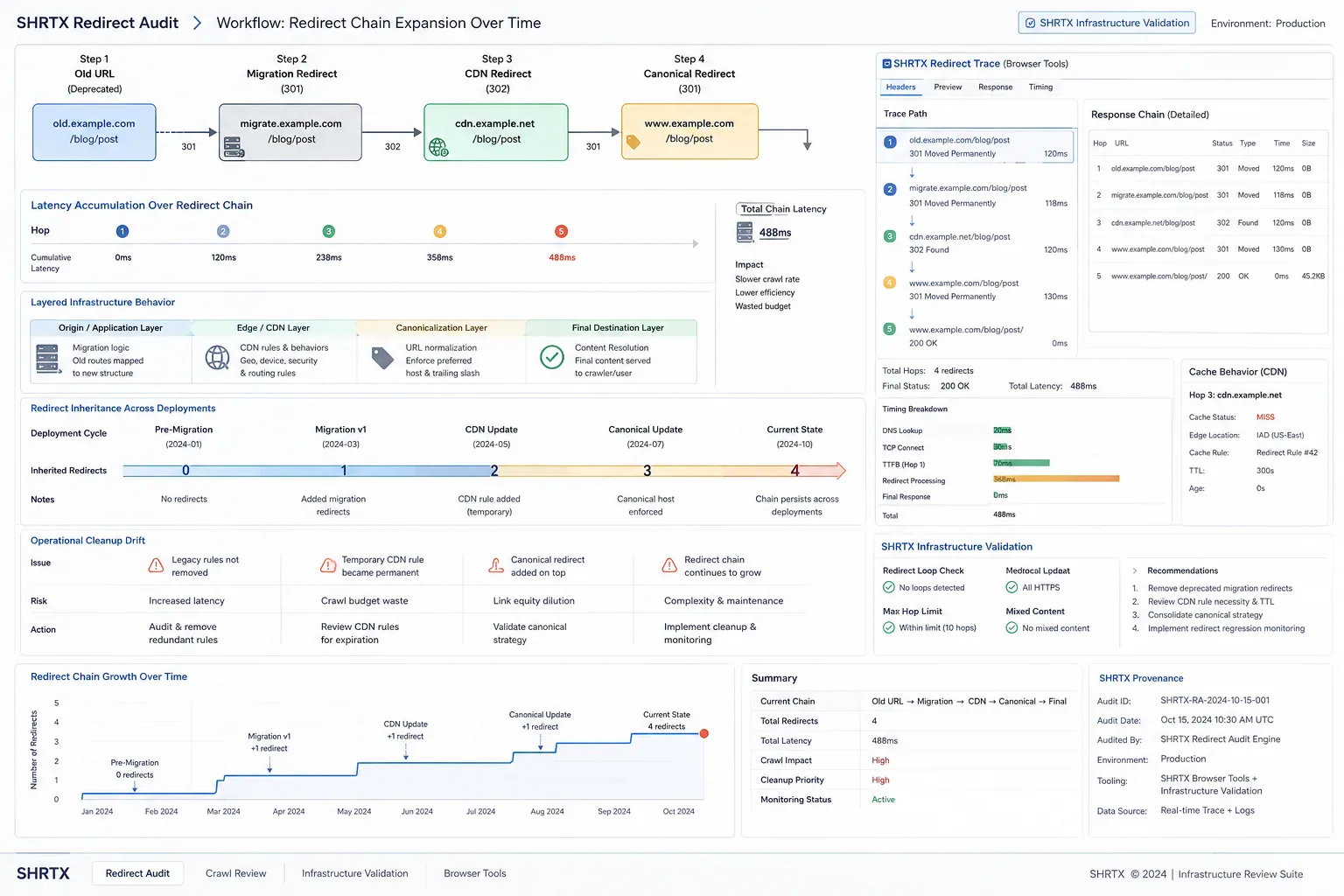This screenshot has height=896, width=1344.
Task: Click the breadcrumb chevron after SHRTX Redirect Audit
Action: click(198, 23)
